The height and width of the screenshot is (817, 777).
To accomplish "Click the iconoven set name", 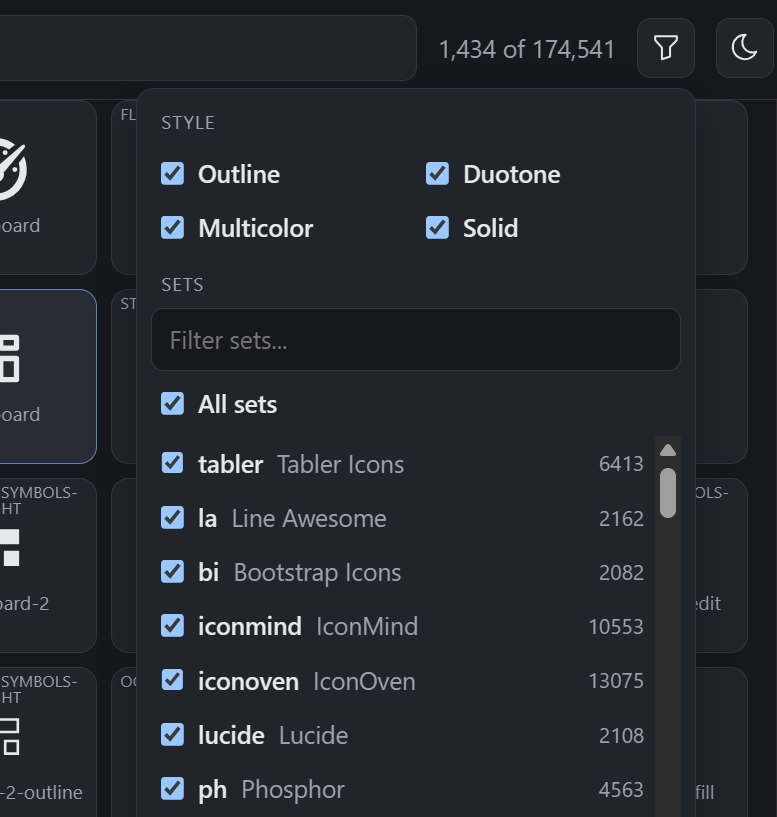I will [248, 682].
